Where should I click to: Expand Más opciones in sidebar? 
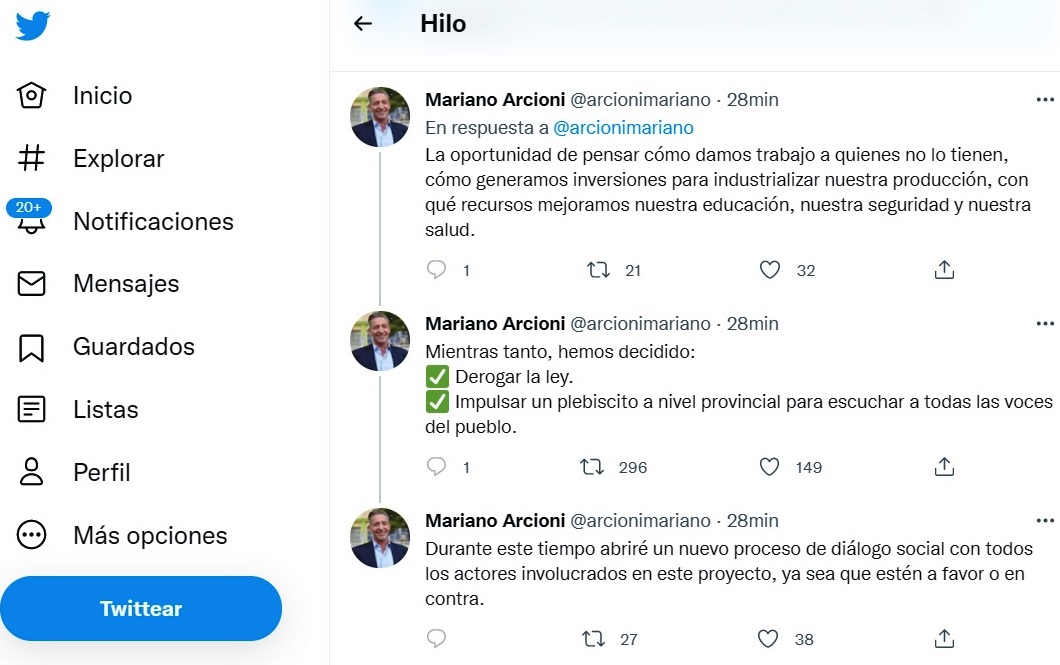tap(122, 536)
